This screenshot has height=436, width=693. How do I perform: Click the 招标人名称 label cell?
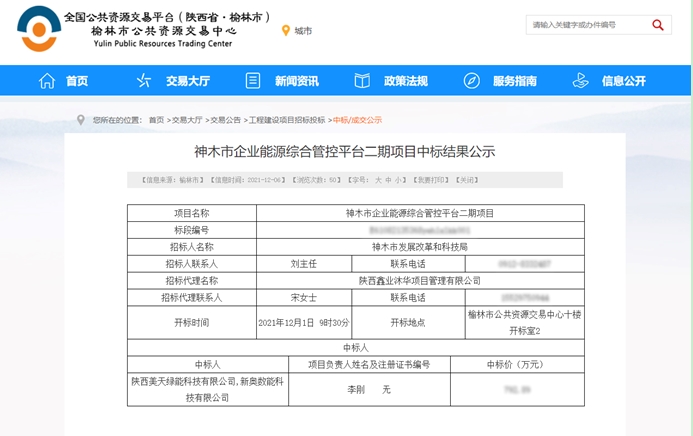(192, 247)
